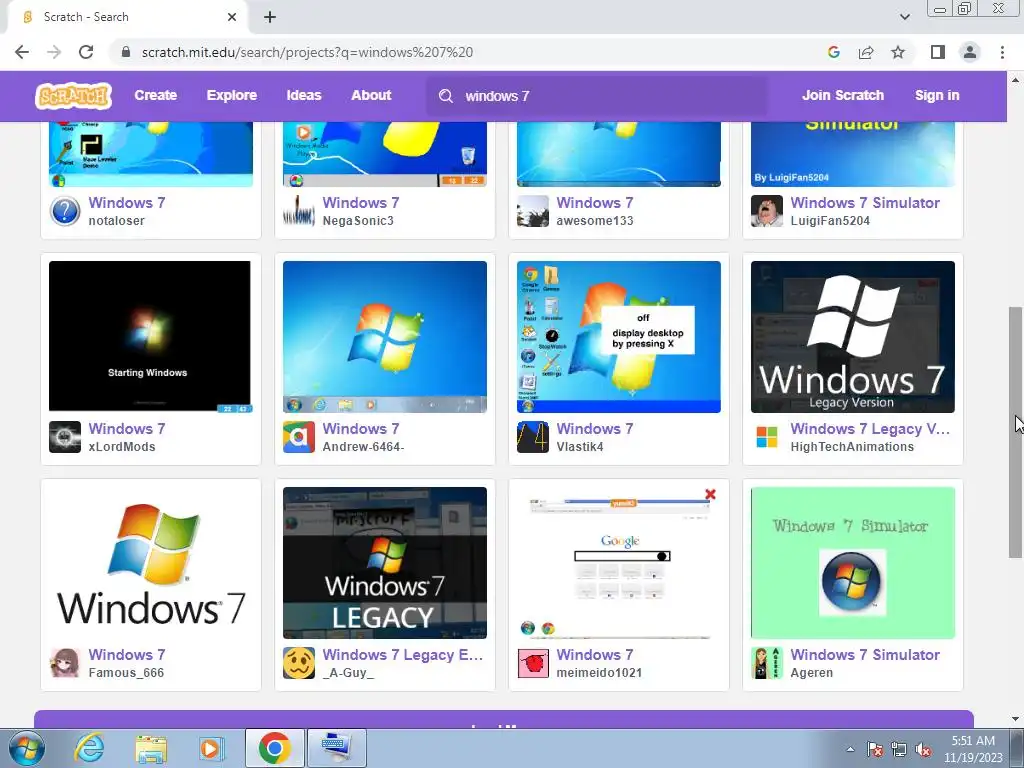Open the Starting Windows project thumbnail by xLordMods
1024x768 pixels.
coord(150,336)
